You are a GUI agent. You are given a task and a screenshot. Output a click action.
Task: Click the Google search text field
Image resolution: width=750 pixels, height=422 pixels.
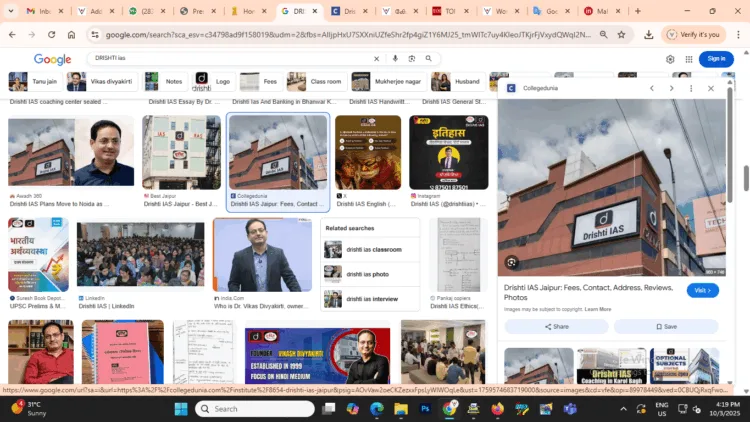[x=230, y=59]
